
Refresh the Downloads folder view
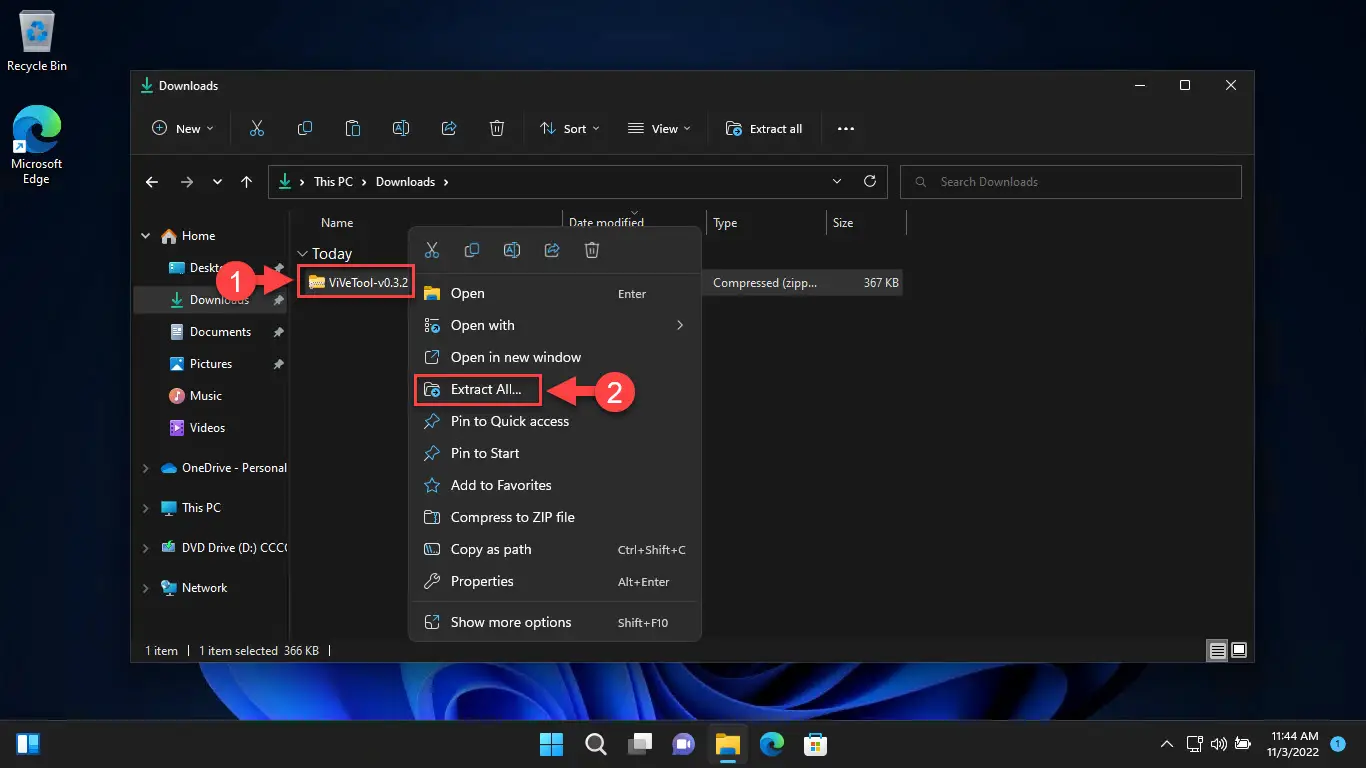coord(870,182)
